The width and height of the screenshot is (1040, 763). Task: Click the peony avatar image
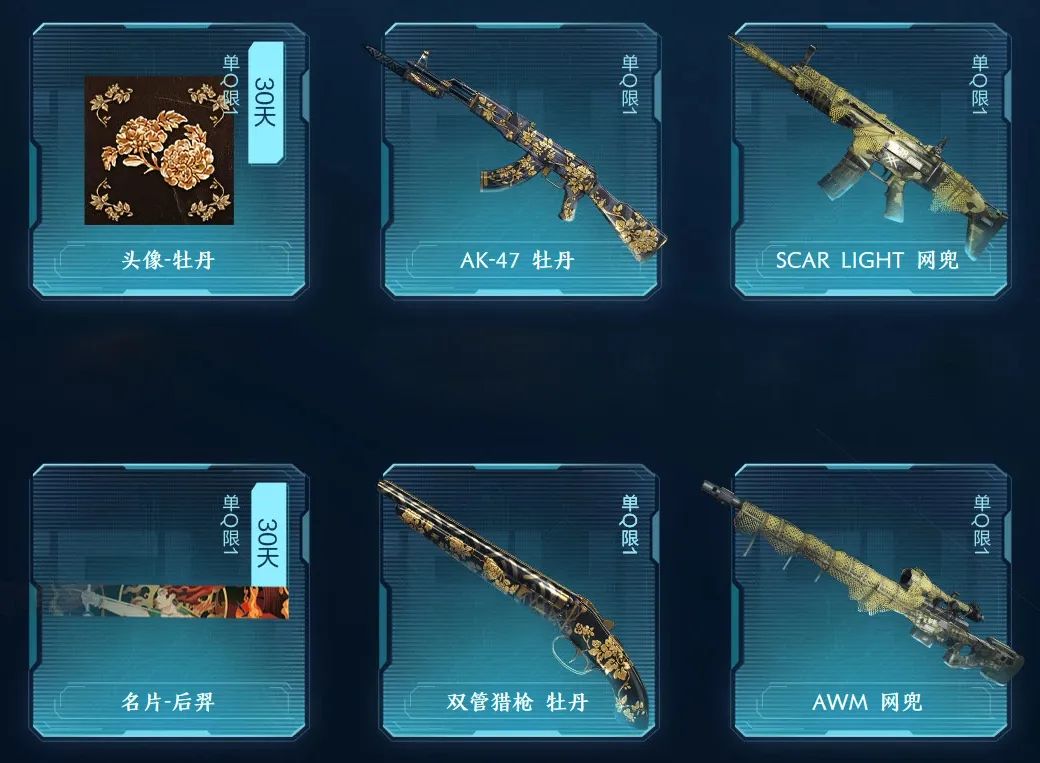click(x=159, y=150)
